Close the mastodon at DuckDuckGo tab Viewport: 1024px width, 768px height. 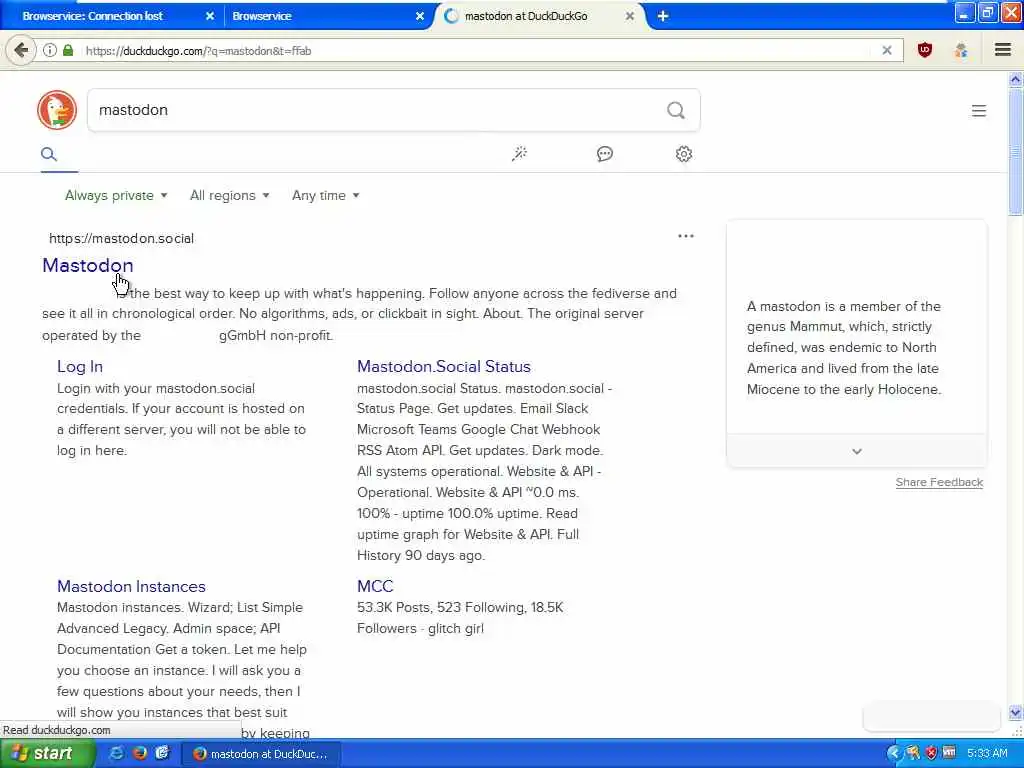(630, 16)
